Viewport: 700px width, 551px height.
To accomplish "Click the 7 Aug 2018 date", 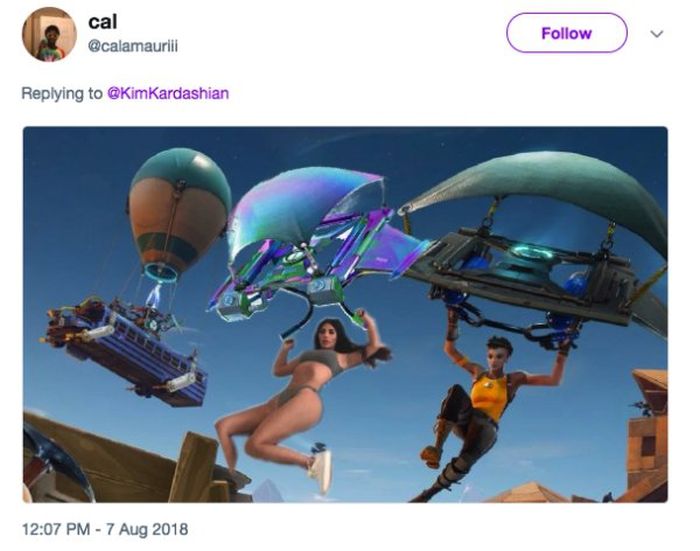I will [147, 529].
